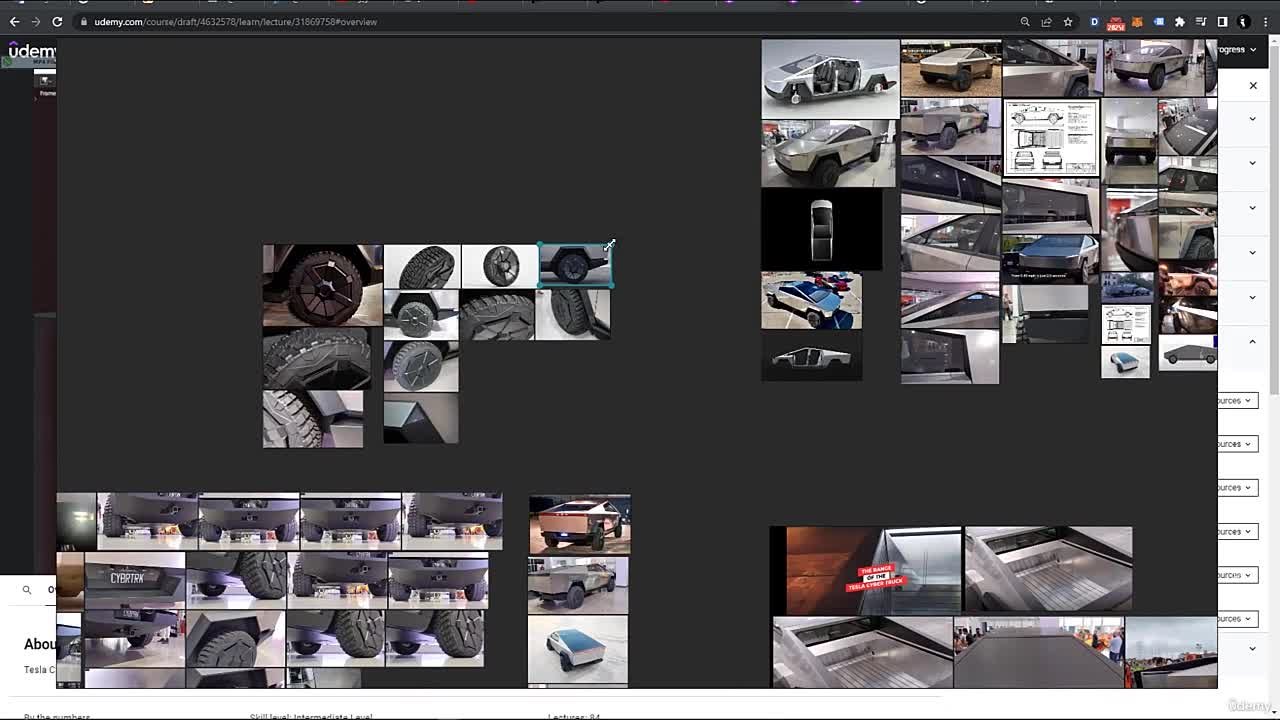The image size is (1280, 720).
Task: Click the MetaMask fox extension icon
Action: click(1137, 22)
